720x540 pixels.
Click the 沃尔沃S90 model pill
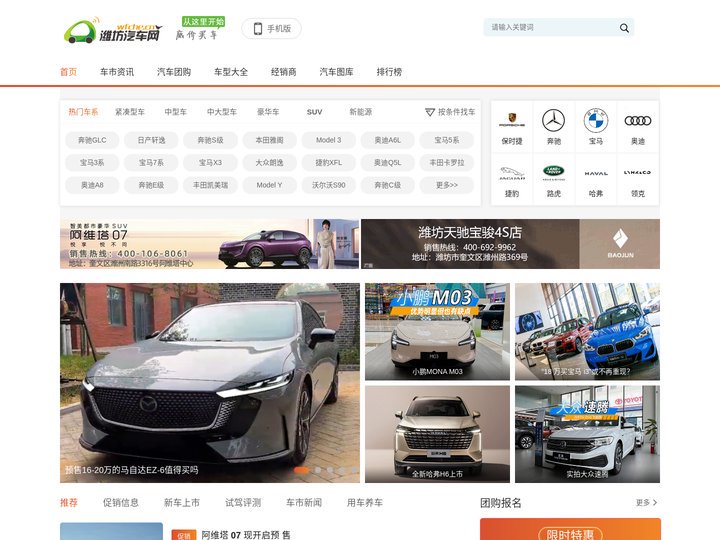[x=329, y=185]
